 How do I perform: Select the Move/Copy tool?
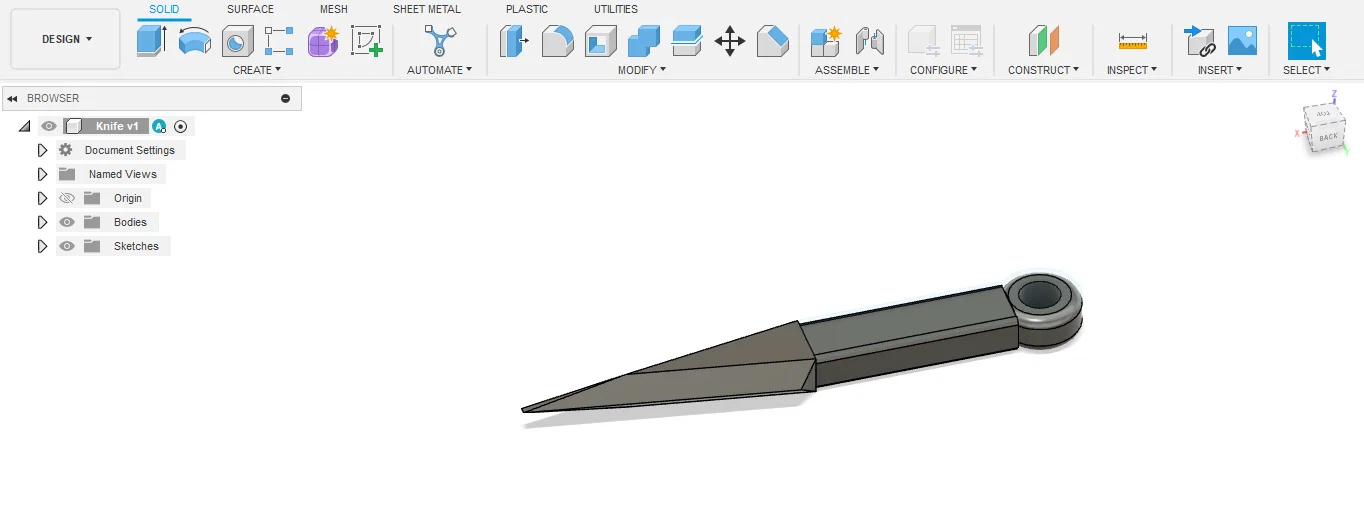pyautogui.click(x=730, y=41)
